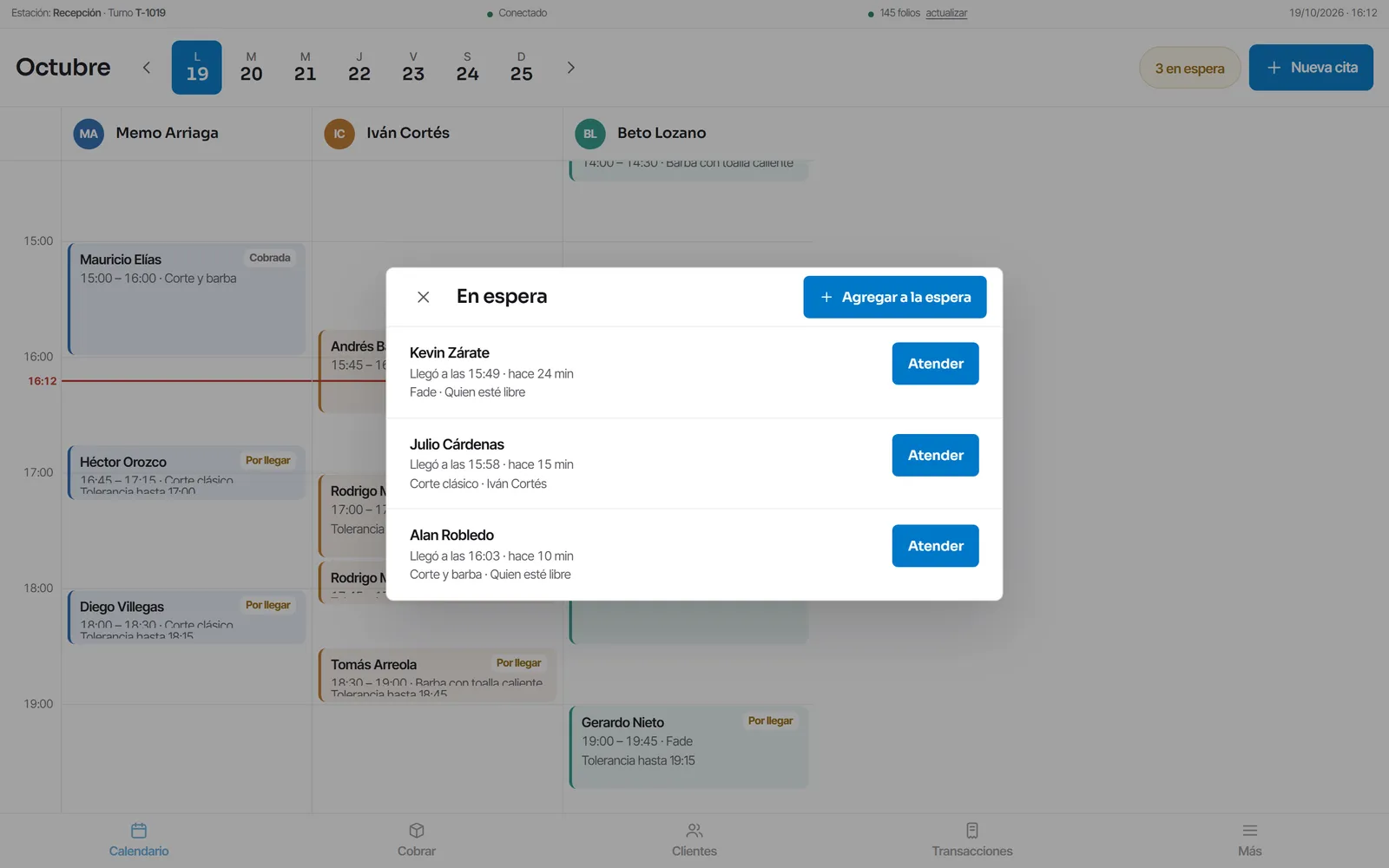Click Iván Cortés IC avatar

pos(339,134)
